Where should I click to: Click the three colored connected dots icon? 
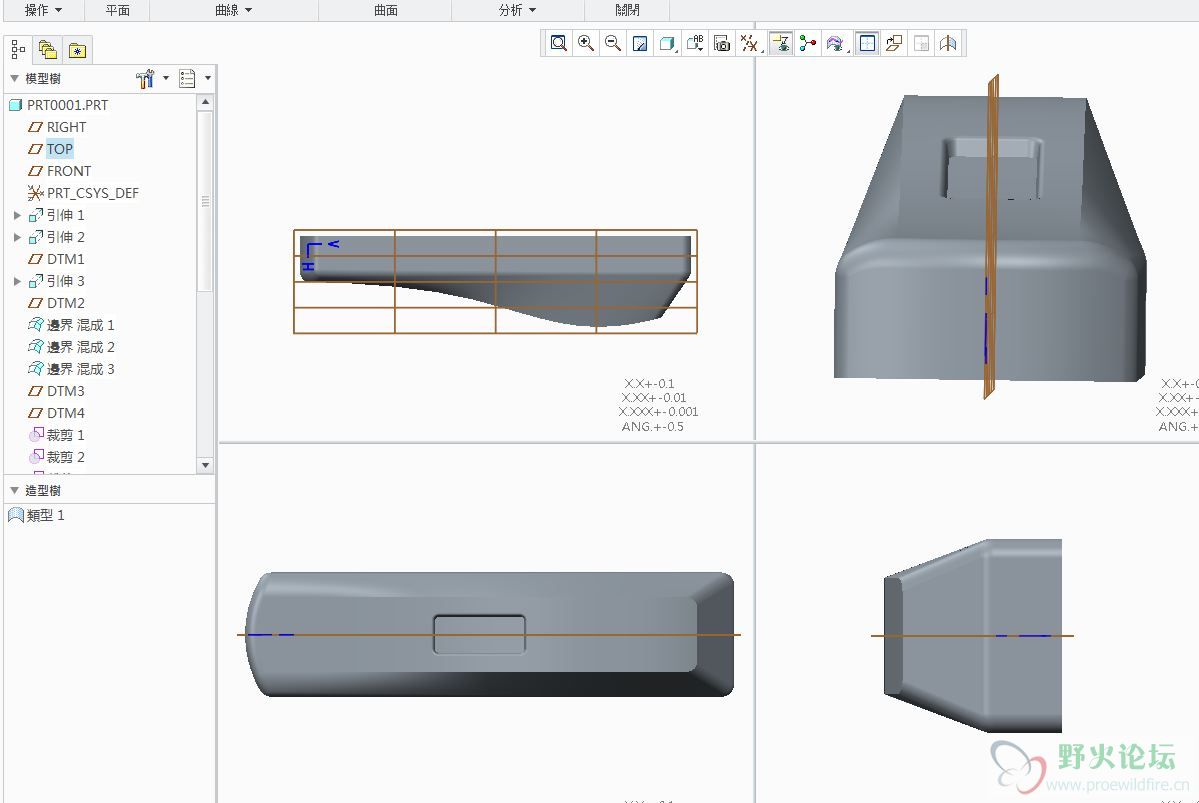coord(807,44)
